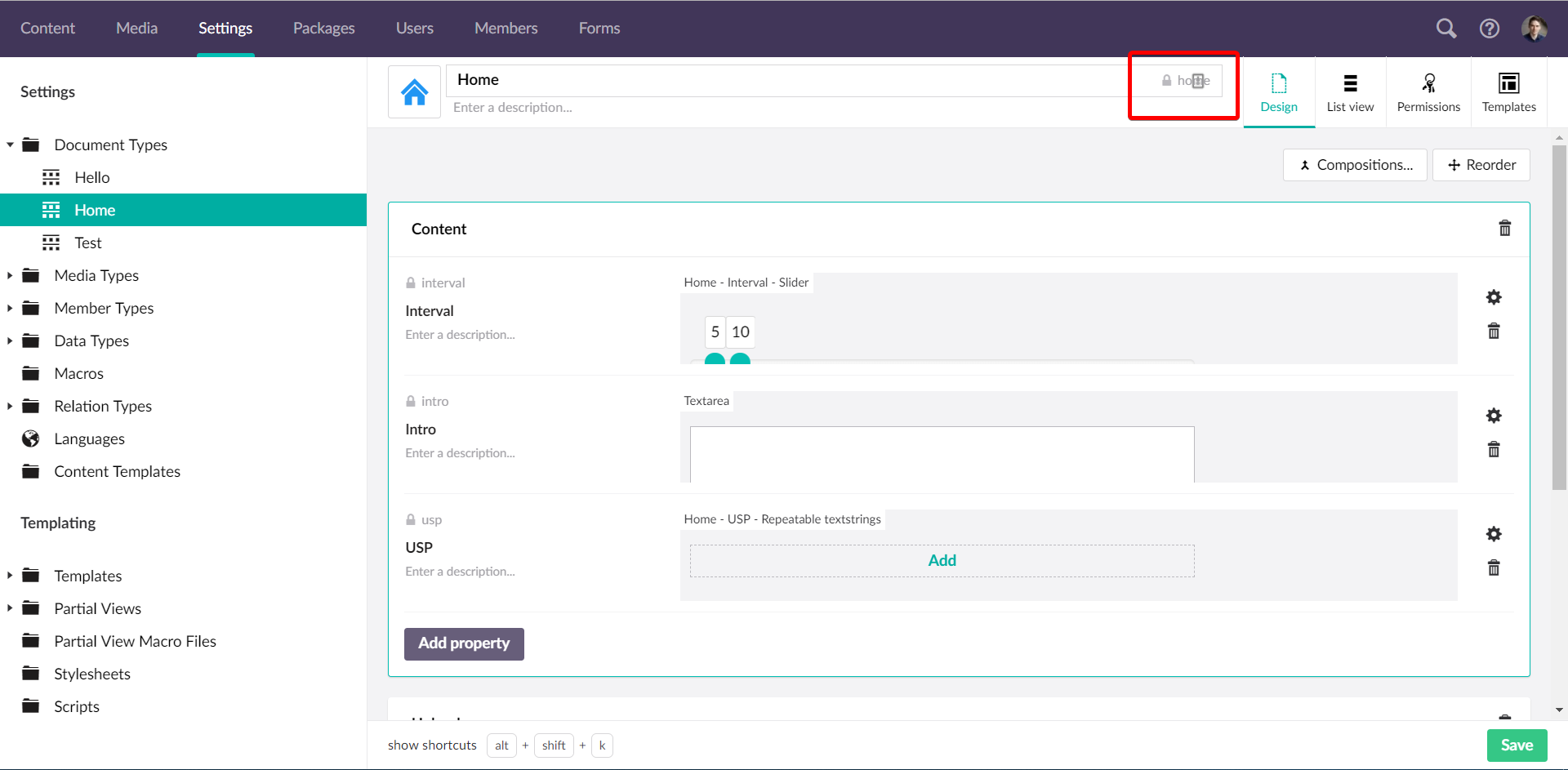The image size is (1568, 770).
Task: Open the user profile avatar
Action: (1535, 28)
